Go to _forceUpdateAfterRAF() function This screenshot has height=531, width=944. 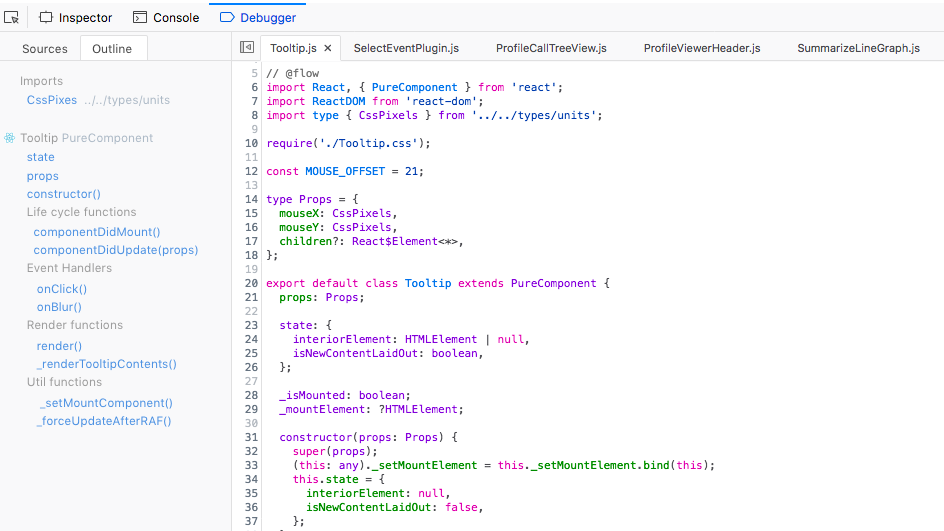[104, 421]
